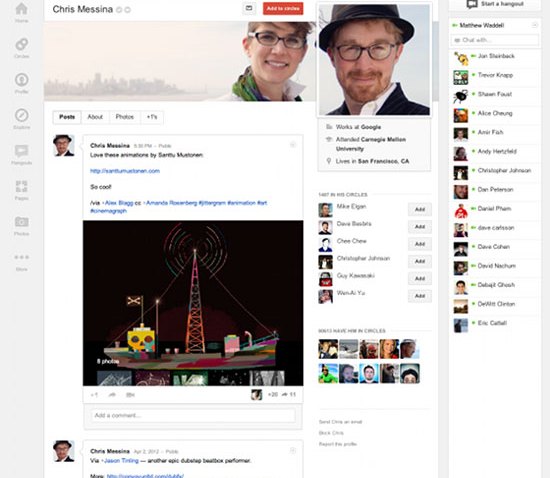This screenshot has height=478, width=550.
Task: Open options arrow on Apr 2 post
Action: tap(293, 450)
